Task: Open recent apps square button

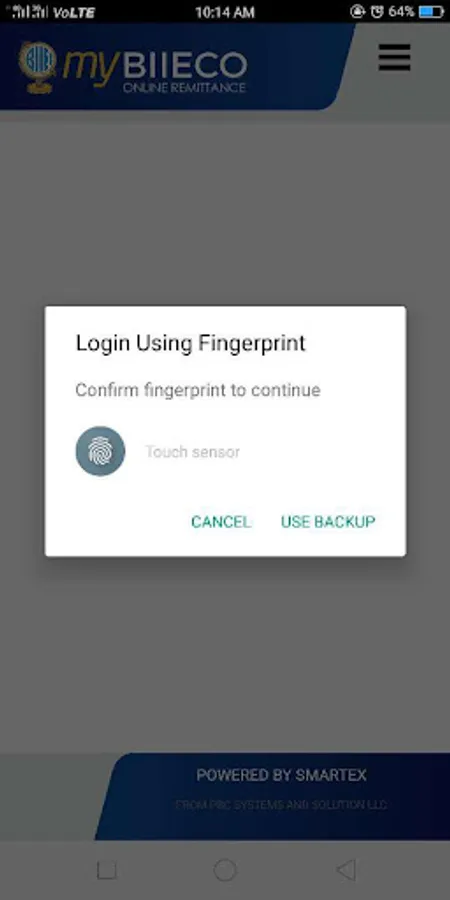Action: tap(107, 870)
